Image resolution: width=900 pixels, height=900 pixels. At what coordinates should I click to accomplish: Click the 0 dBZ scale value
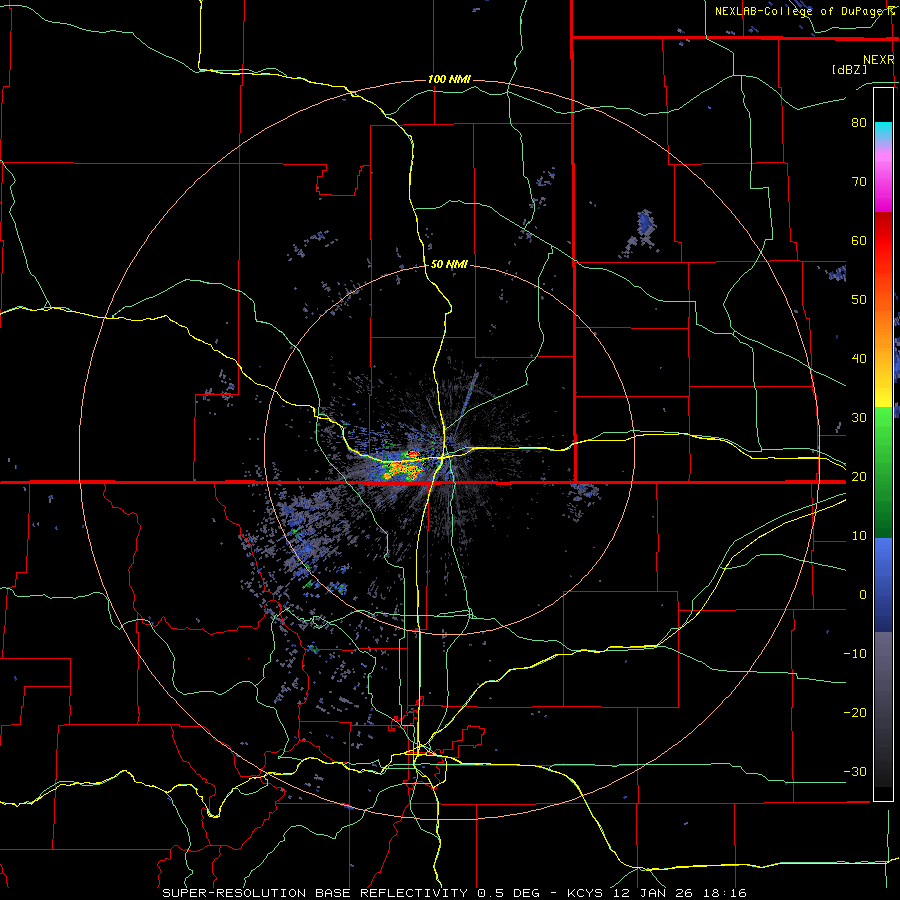[863, 595]
